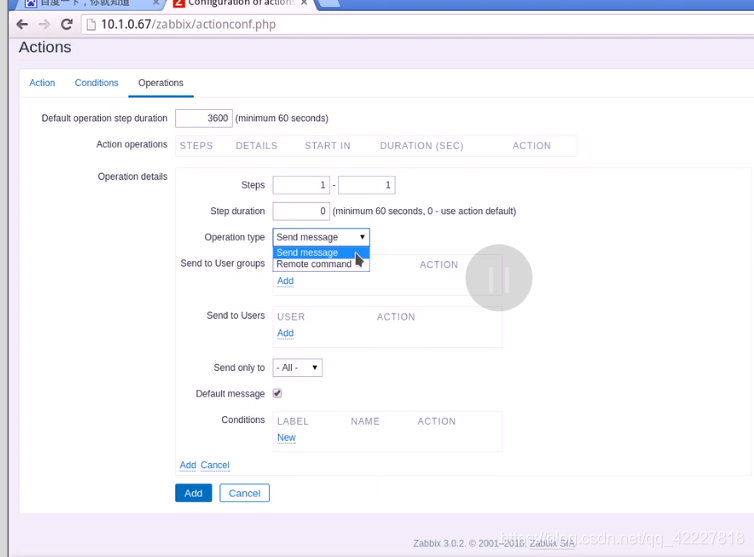Click the small Cancel link in operation details
Viewport: 754px width, 557px height.
[215, 465]
